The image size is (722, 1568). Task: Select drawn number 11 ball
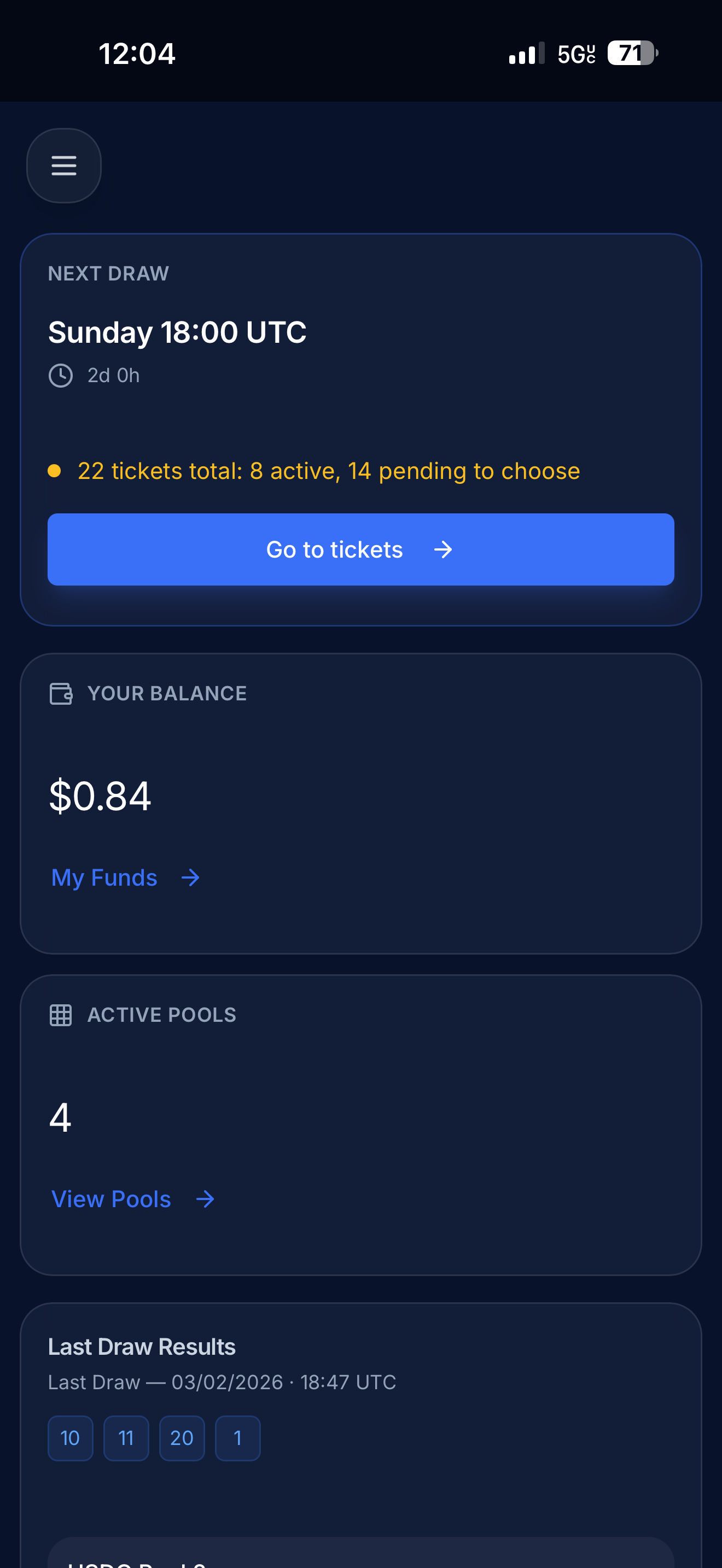(126, 1438)
